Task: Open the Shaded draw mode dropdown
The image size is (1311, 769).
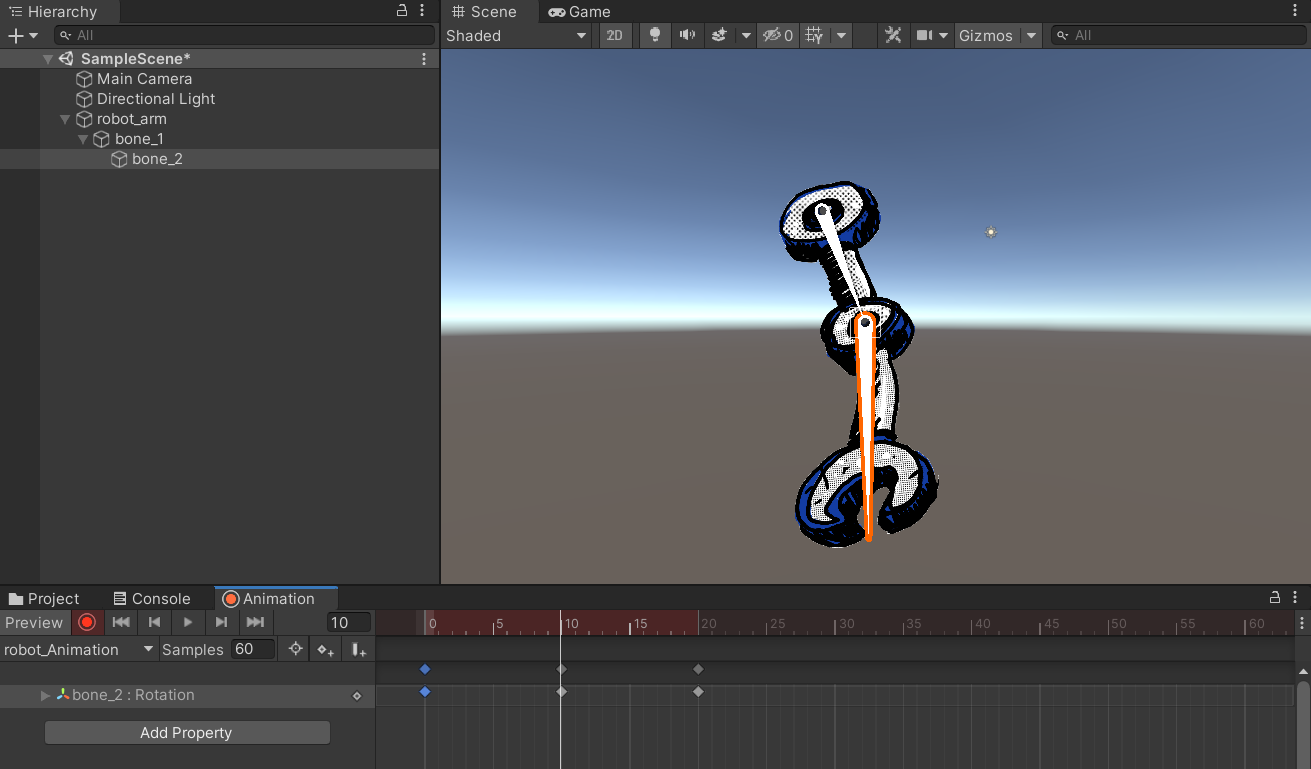Action: [x=516, y=35]
